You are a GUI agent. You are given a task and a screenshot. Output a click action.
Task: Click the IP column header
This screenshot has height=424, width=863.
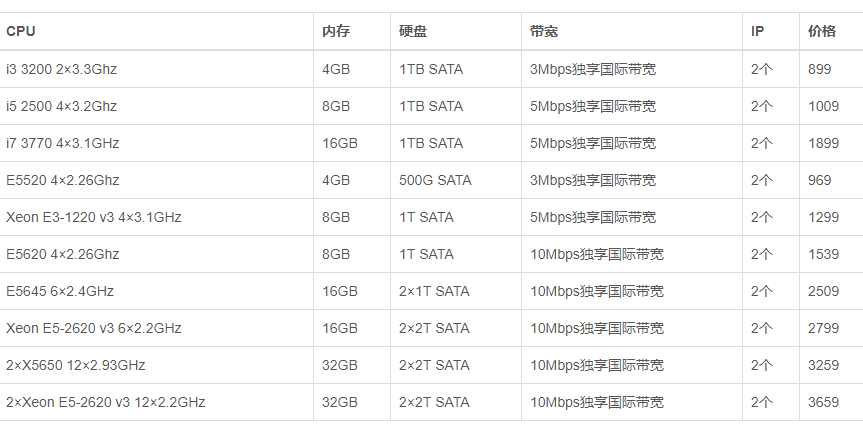(757, 31)
